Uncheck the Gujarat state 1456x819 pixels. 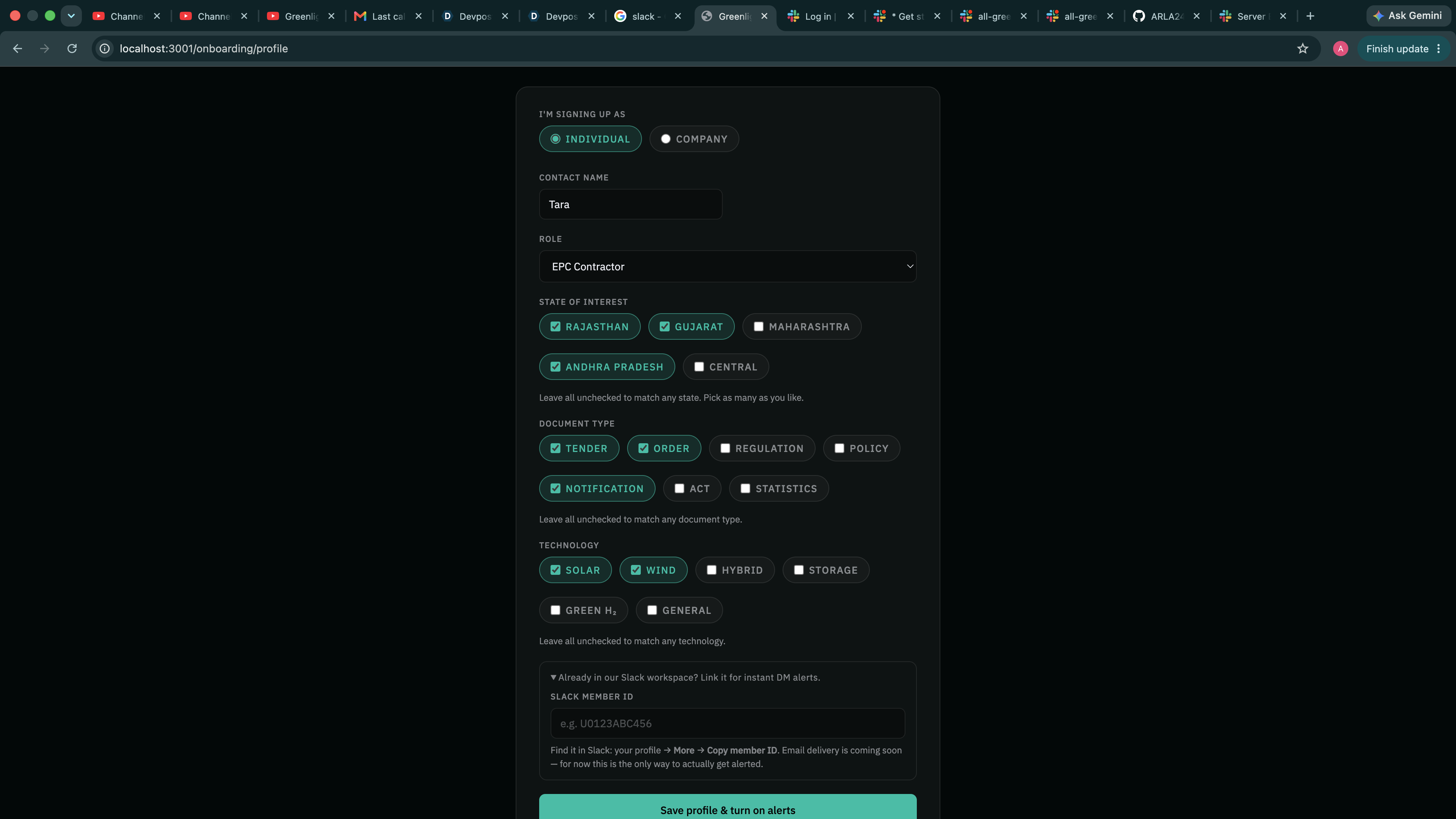(x=691, y=327)
